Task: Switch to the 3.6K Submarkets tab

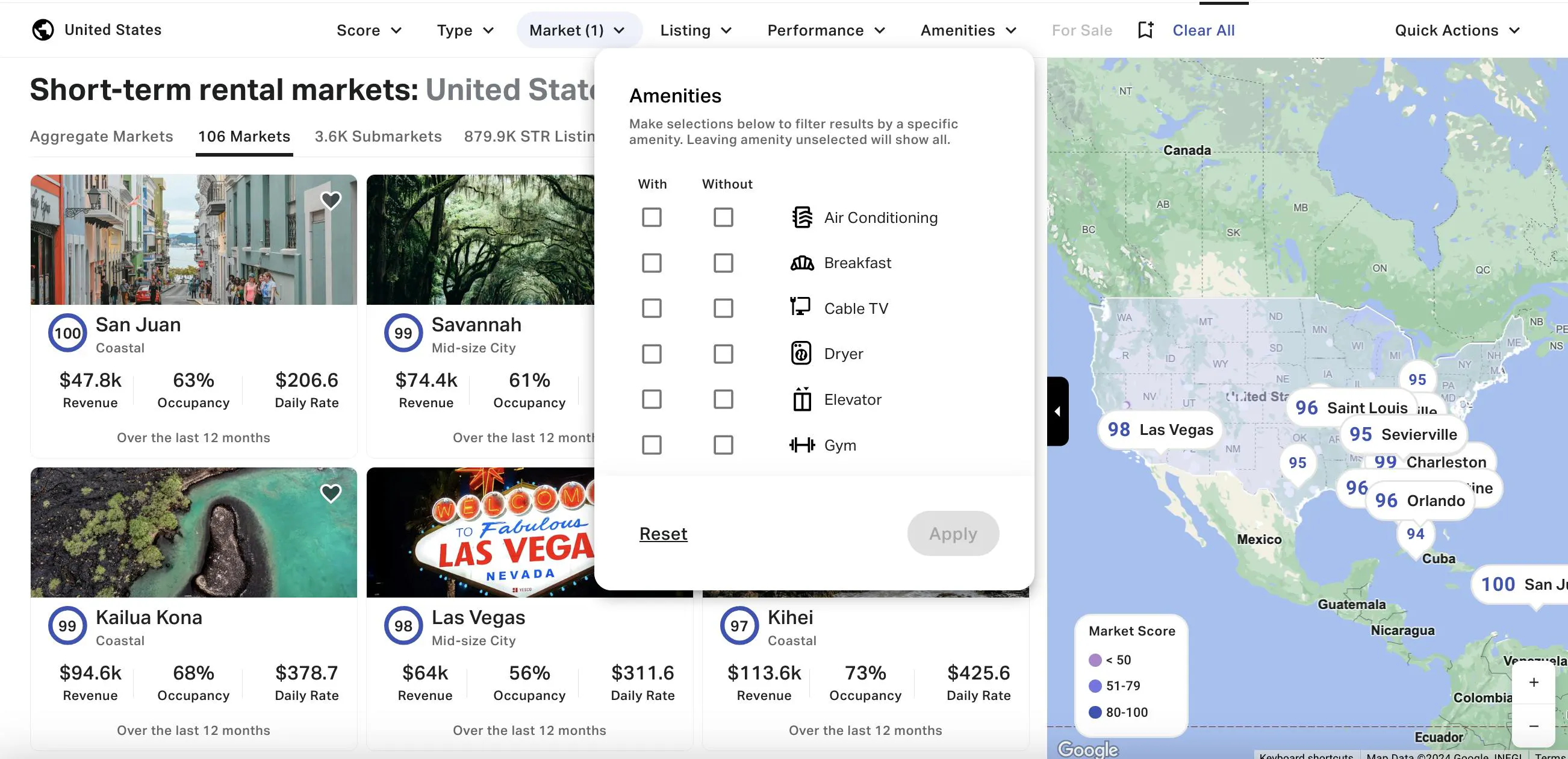Action: [378, 137]
